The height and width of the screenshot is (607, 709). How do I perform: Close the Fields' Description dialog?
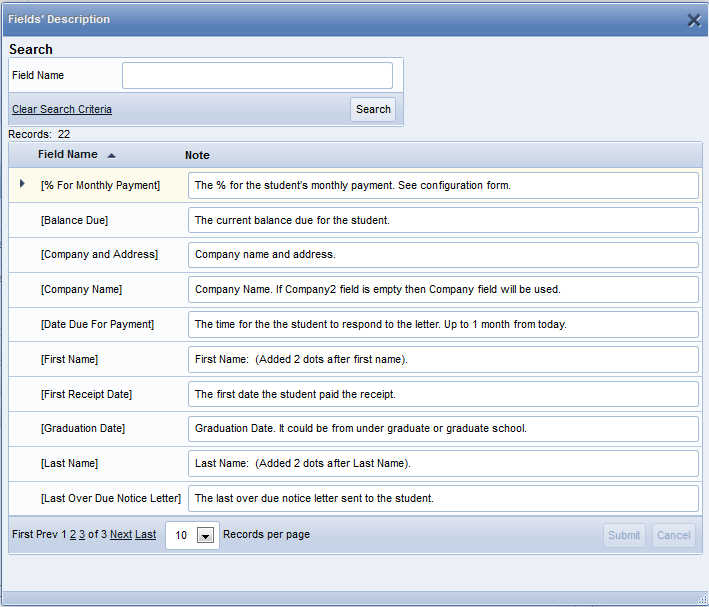tap(693, 20)
